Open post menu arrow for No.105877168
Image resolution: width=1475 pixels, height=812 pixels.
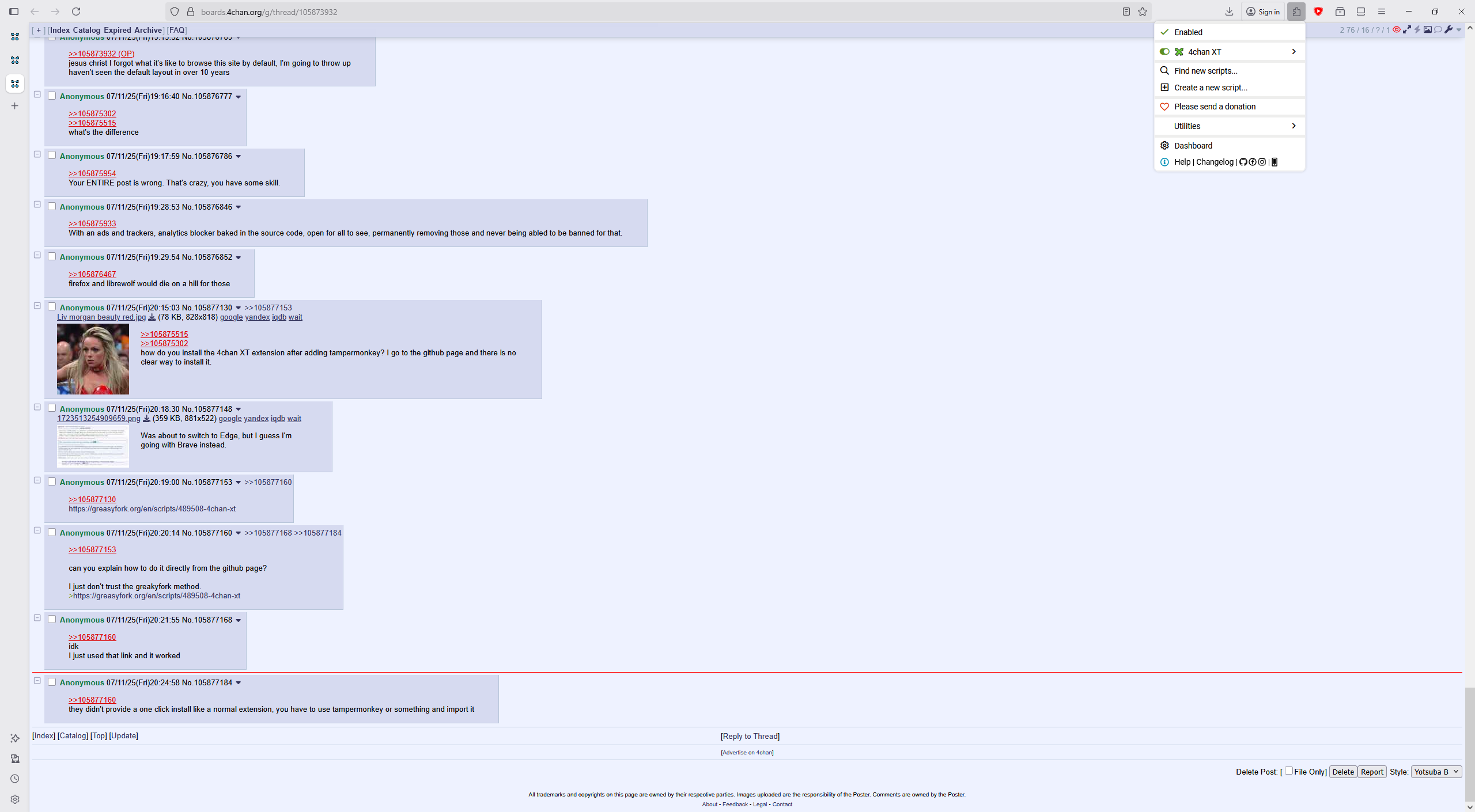[238, 620]
